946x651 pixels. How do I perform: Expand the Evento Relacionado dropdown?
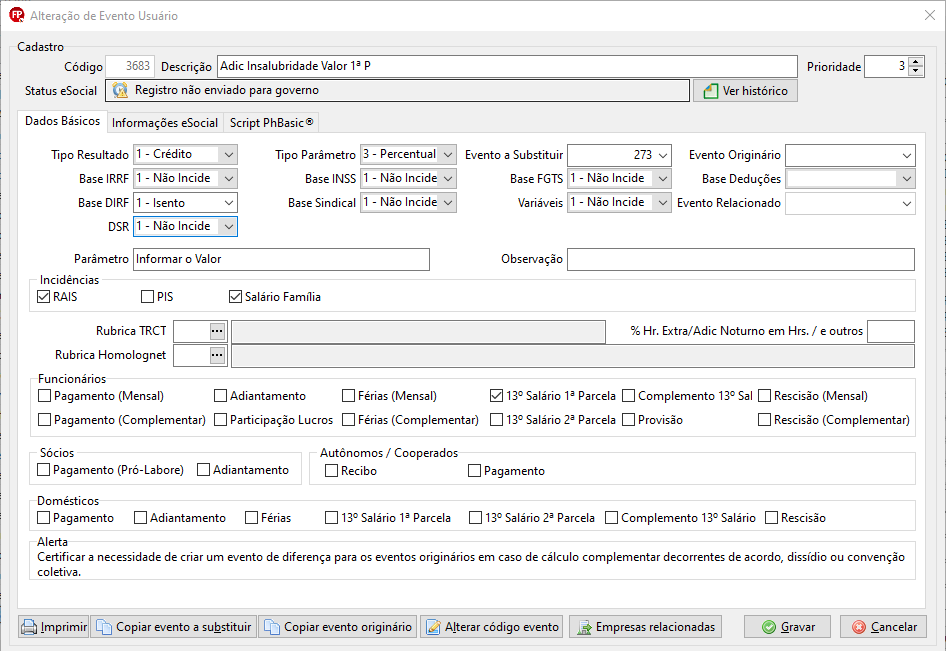pos(906,203)
